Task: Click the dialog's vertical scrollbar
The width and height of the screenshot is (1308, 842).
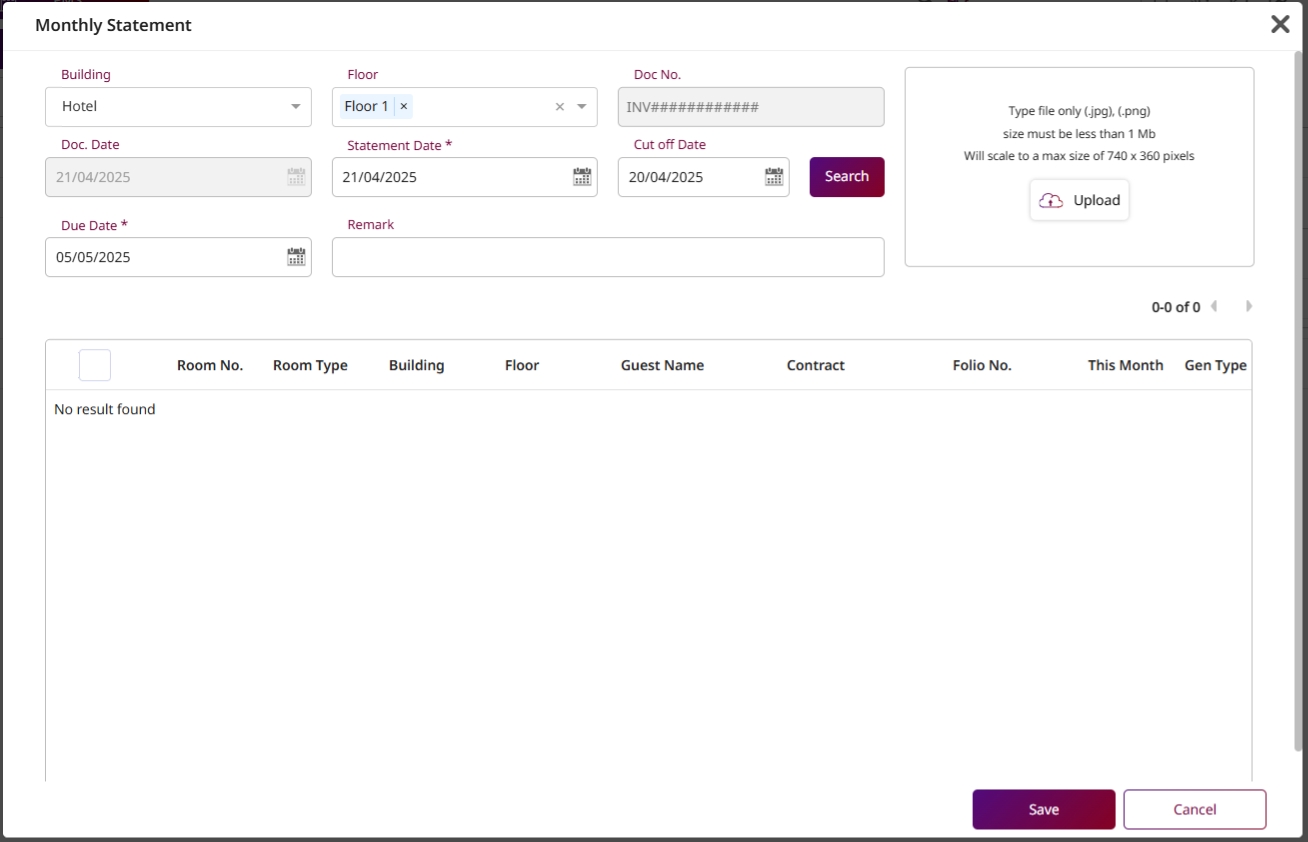Action: point(1299,400)
